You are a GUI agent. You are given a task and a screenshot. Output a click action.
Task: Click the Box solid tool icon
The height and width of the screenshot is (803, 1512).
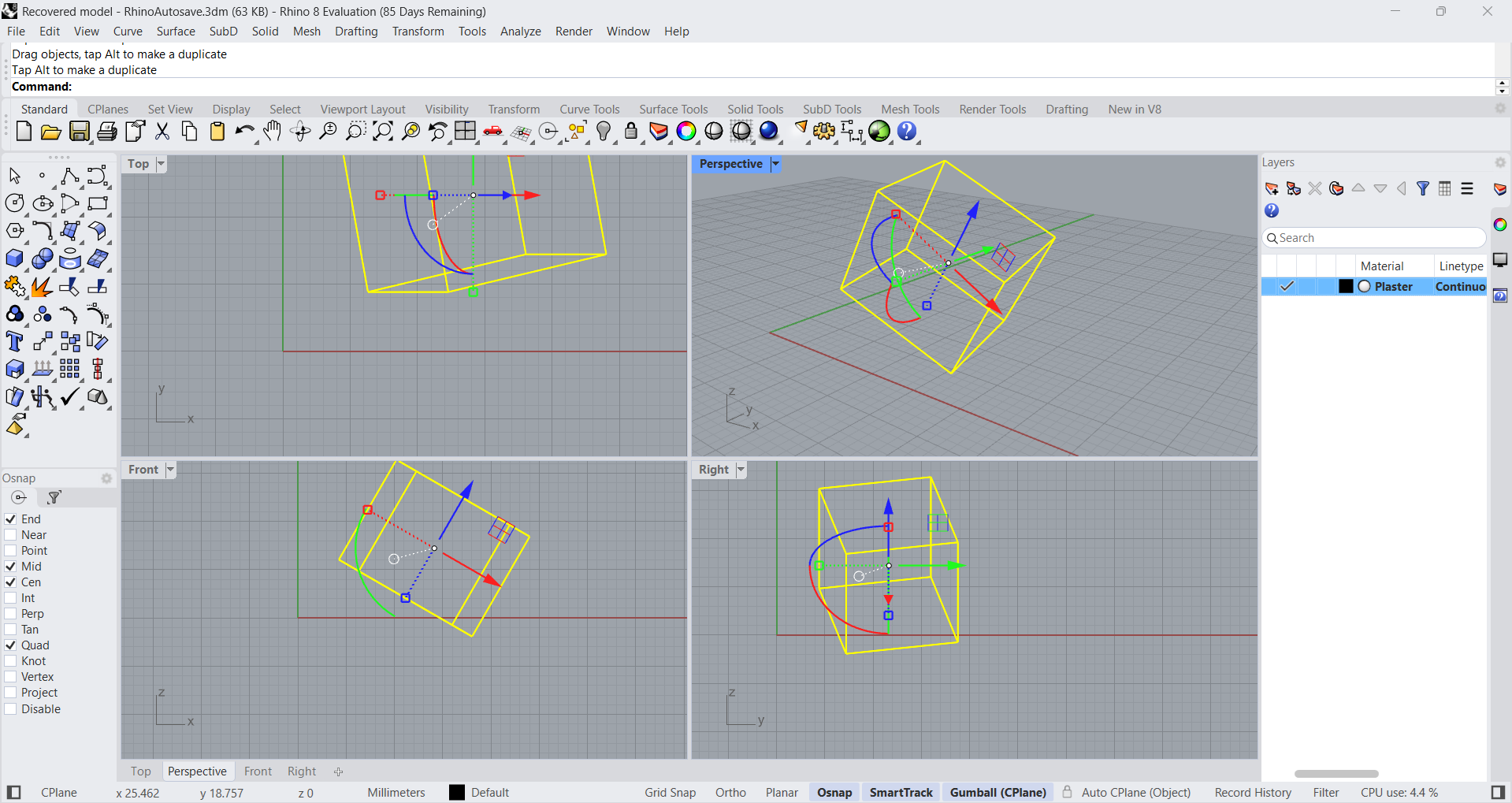pyautogui.click(x=14, y=259)
